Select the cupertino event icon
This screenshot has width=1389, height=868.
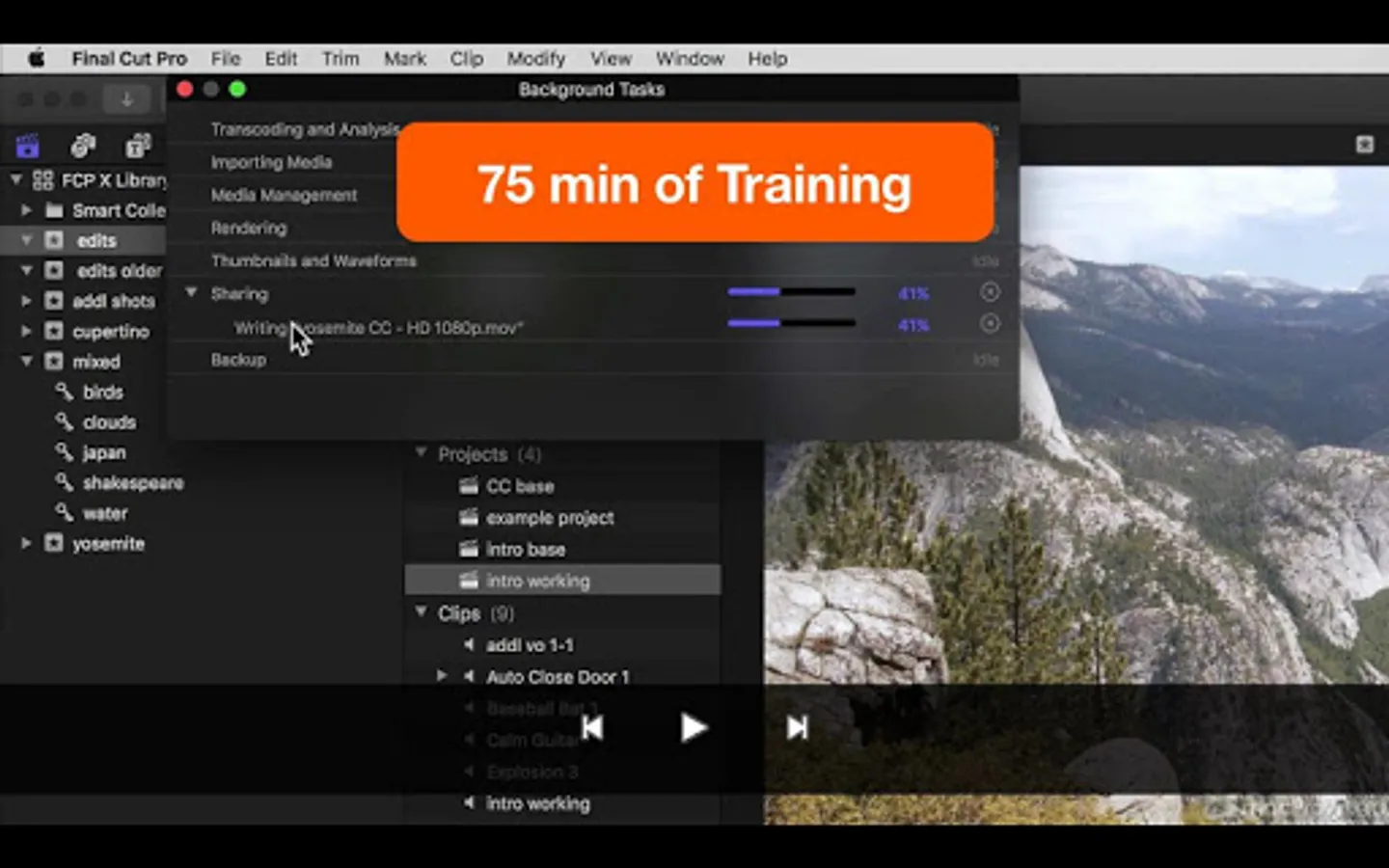pyautogui.click(x=54, y=331)
